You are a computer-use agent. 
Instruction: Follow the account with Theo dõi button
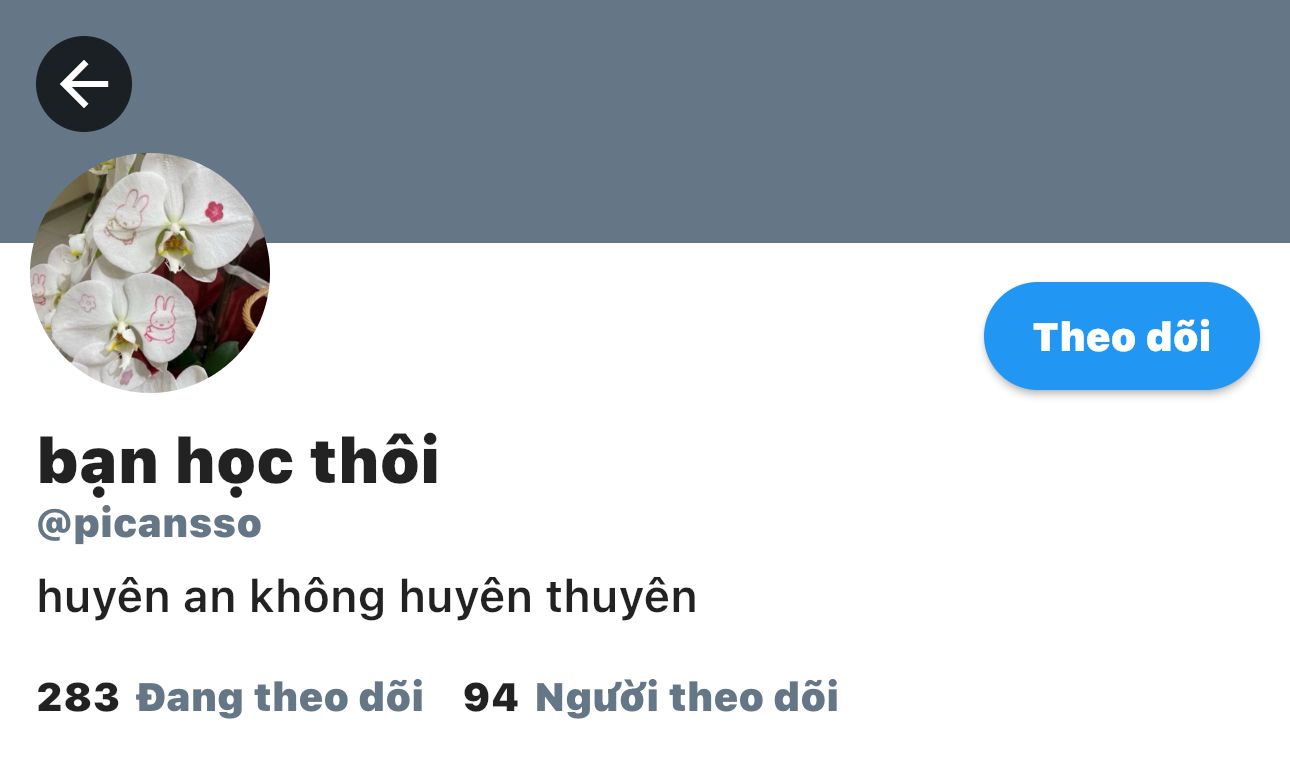point(1122,336)
